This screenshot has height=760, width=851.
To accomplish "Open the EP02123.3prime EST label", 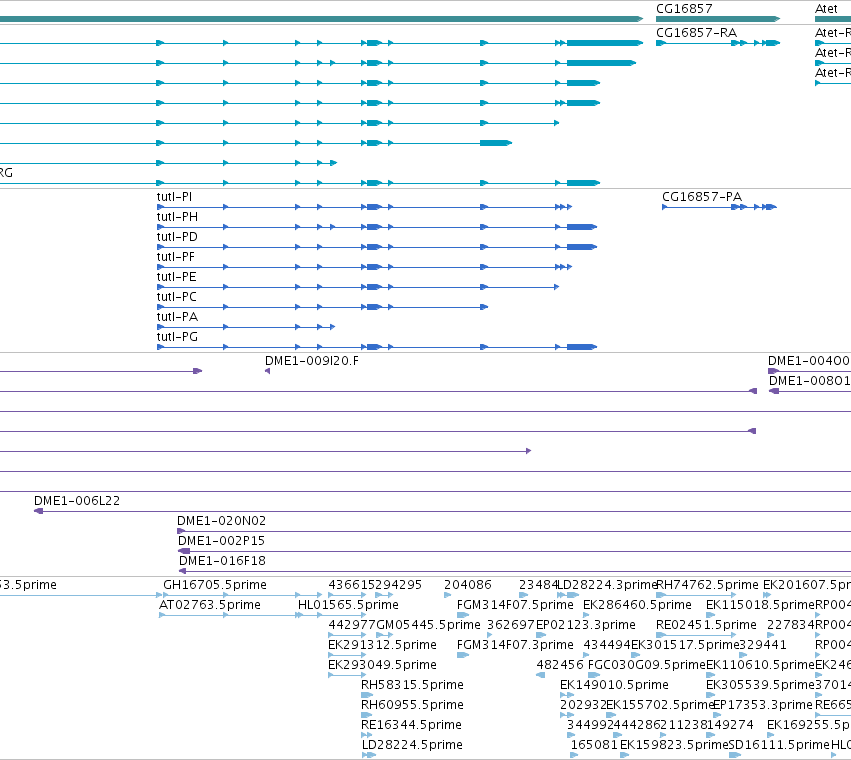I will 586,625.
